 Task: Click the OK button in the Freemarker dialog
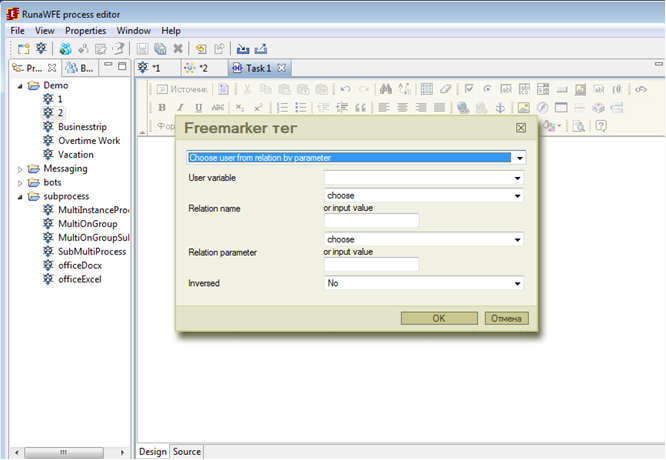439,318
